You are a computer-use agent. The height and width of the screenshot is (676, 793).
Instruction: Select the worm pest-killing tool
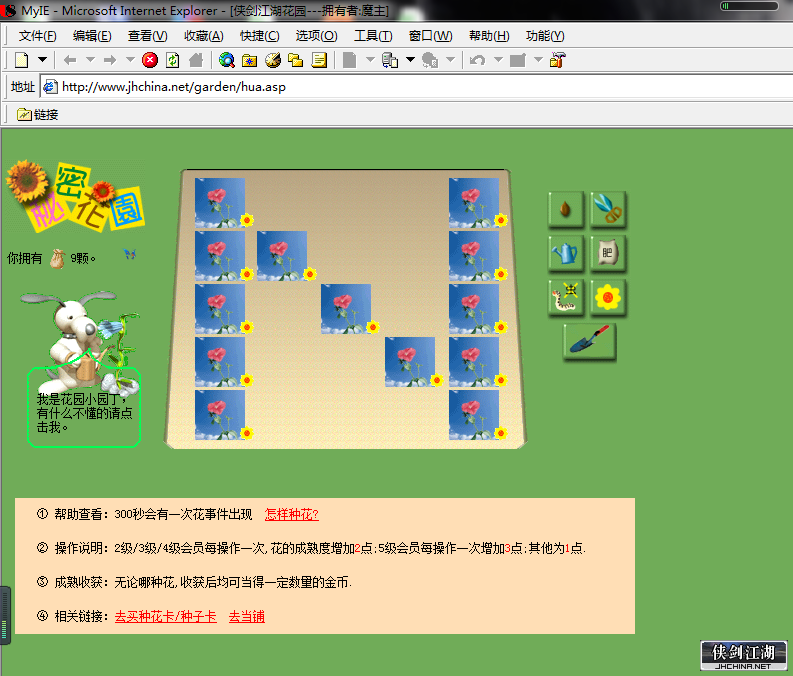566,297
